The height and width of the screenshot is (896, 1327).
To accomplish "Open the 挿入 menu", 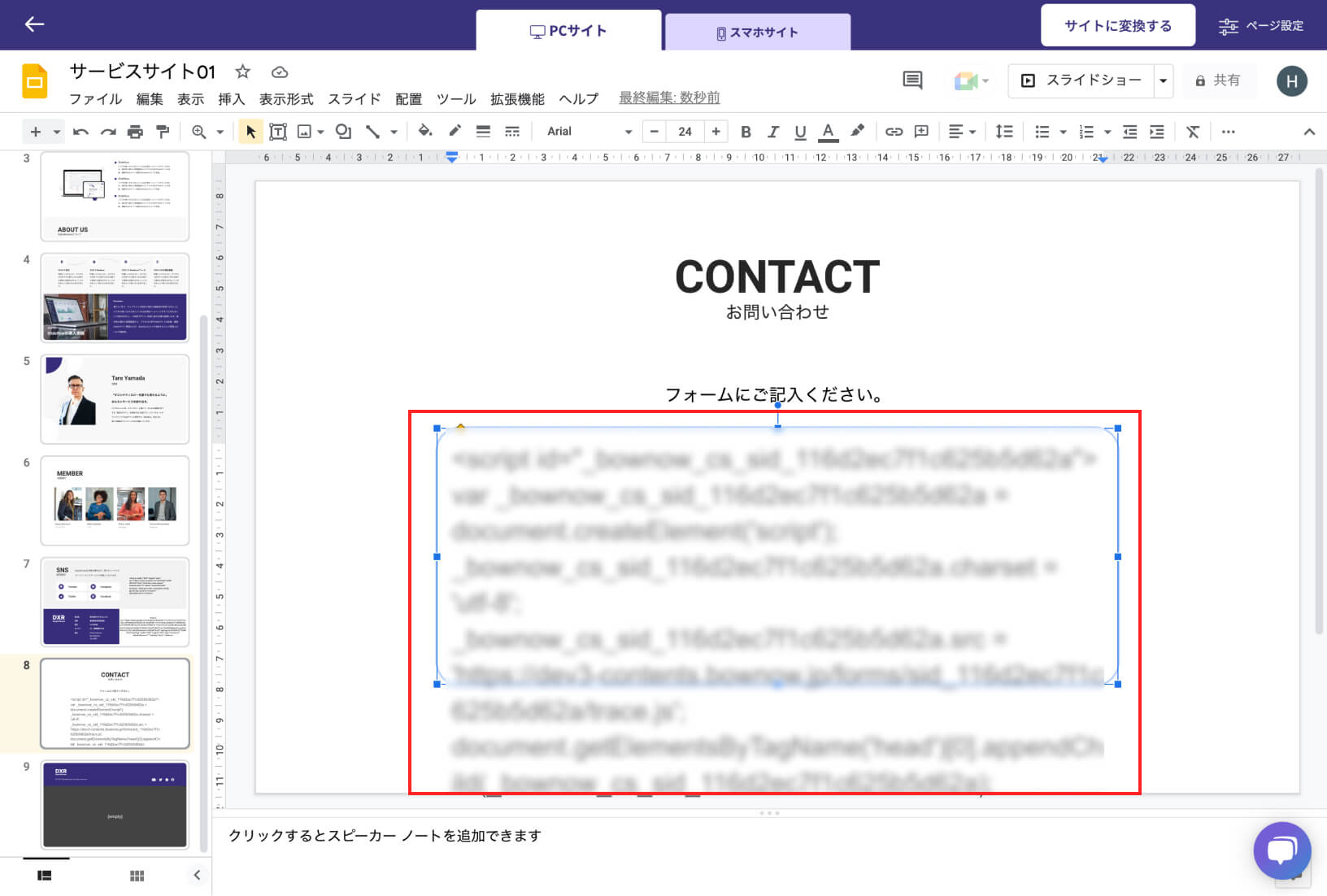I will [231, 99].
